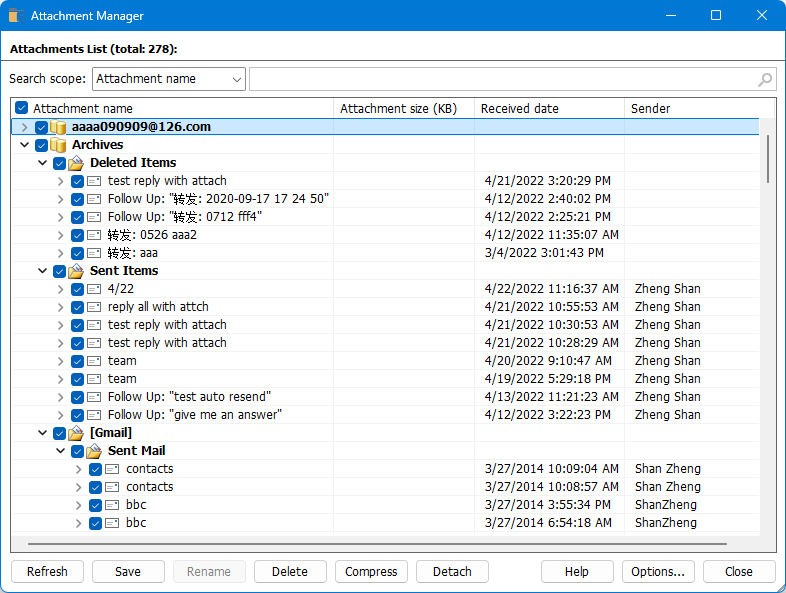Collapse the Sent Items folder
Viewport: 786px width, 593px height.
(43, 271)
